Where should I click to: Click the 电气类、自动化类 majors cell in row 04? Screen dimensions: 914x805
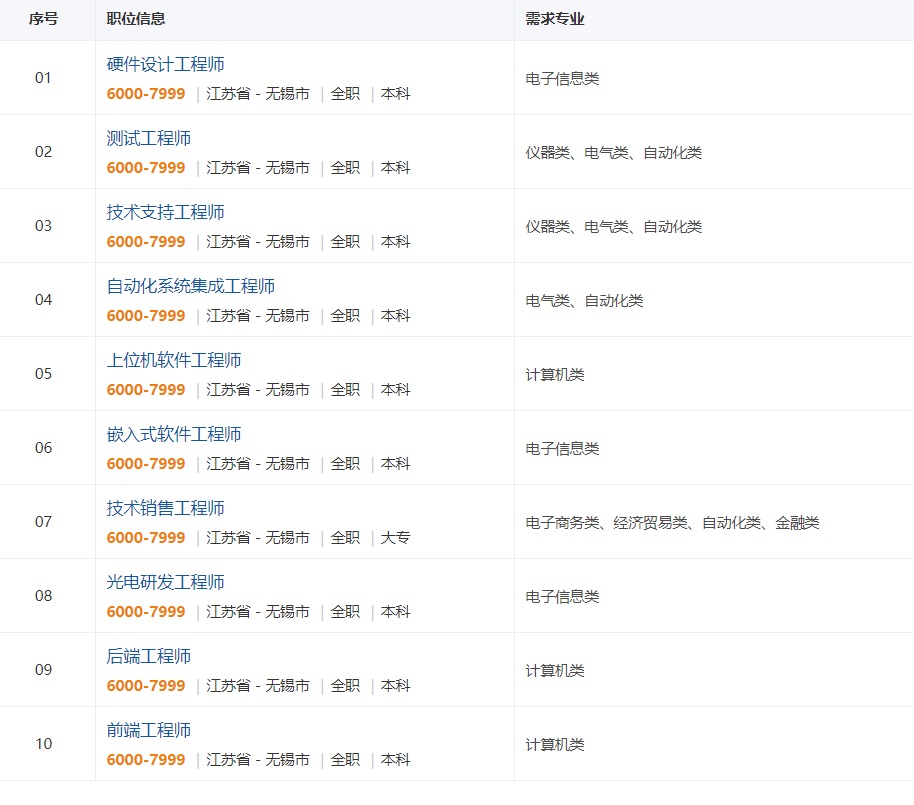tap(584, 301)
